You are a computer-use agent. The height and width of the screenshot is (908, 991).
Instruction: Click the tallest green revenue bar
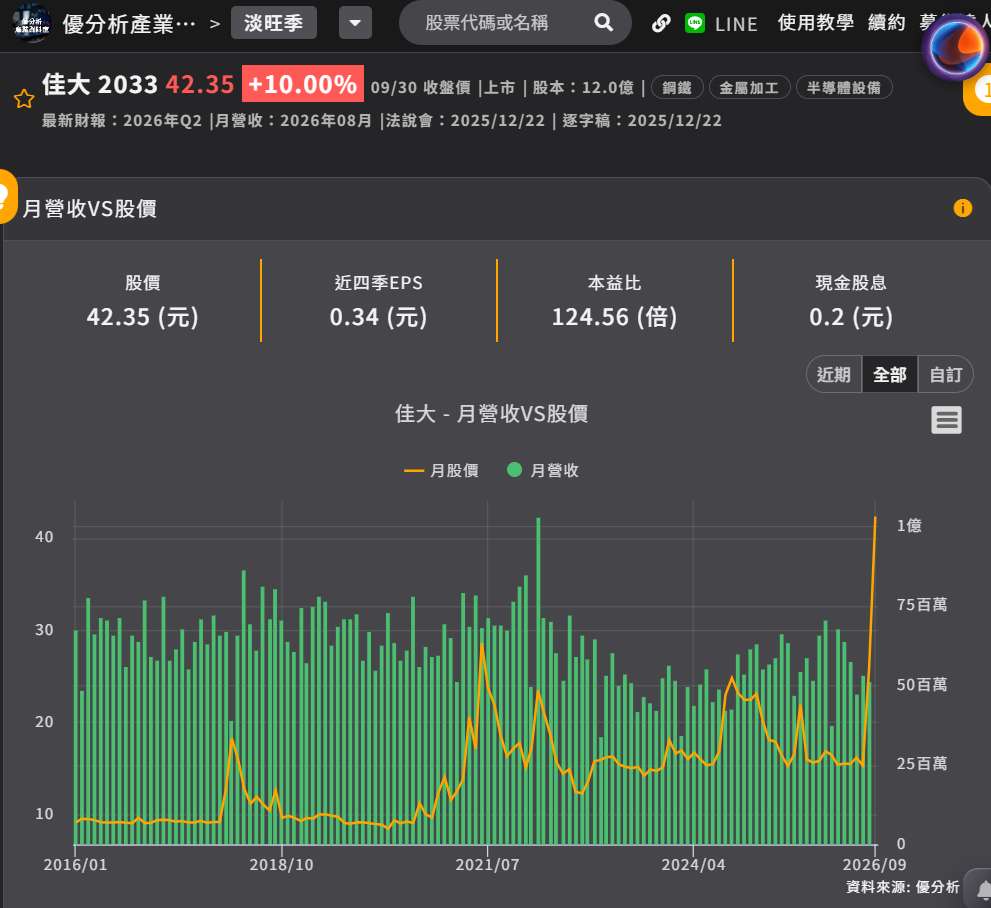[538, 681]
